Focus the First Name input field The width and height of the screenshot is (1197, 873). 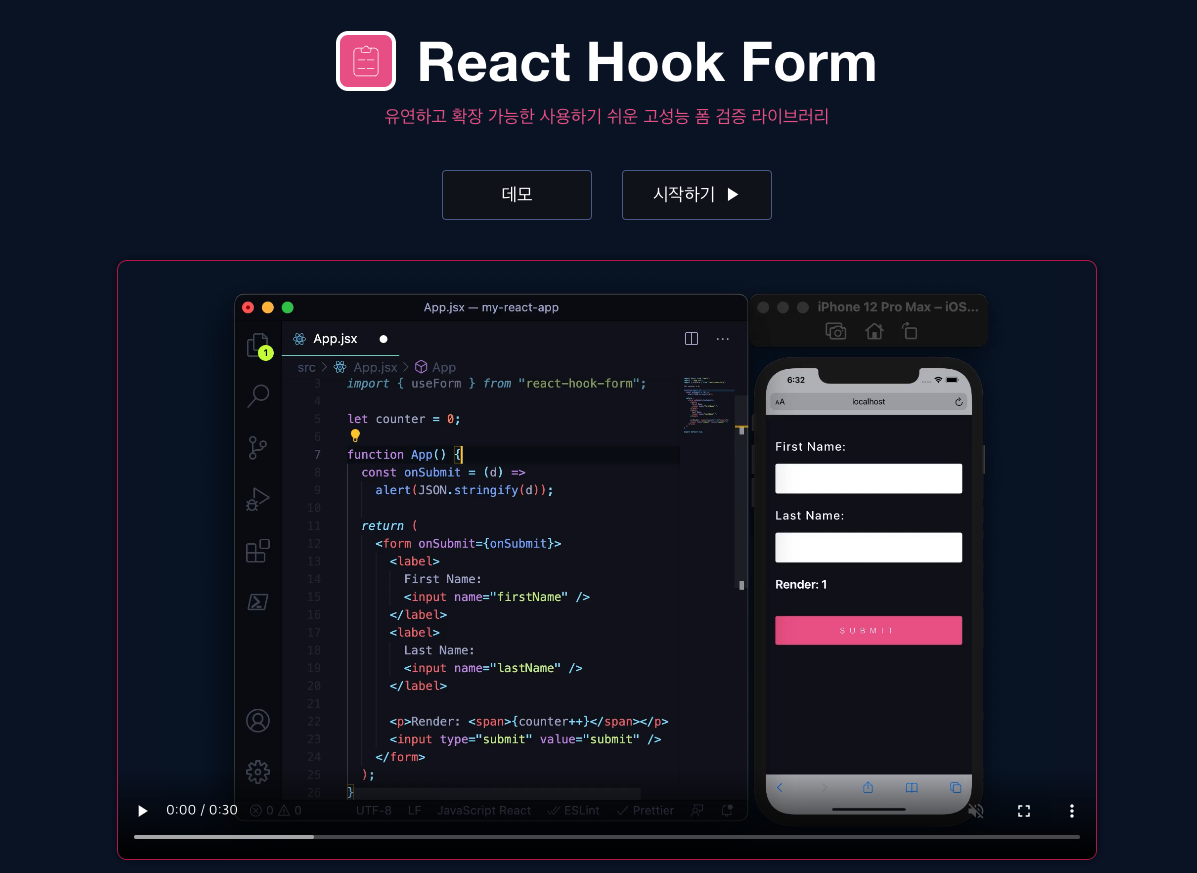coord(869,478)
